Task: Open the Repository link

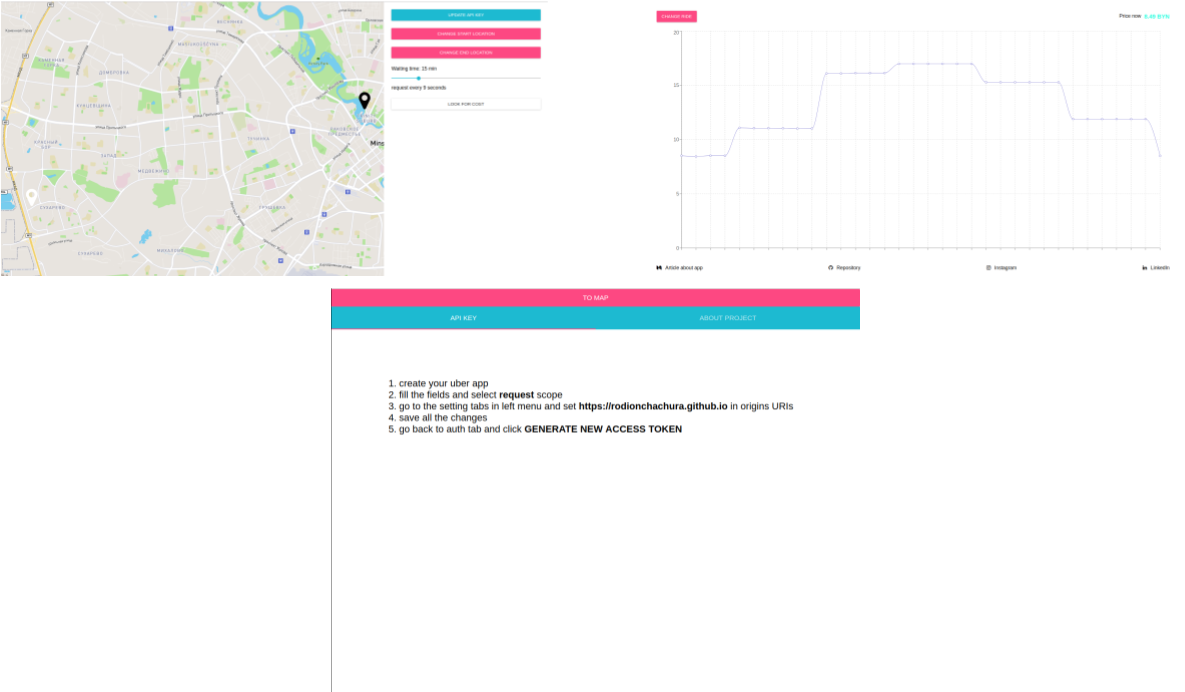Action: [849, 267]
